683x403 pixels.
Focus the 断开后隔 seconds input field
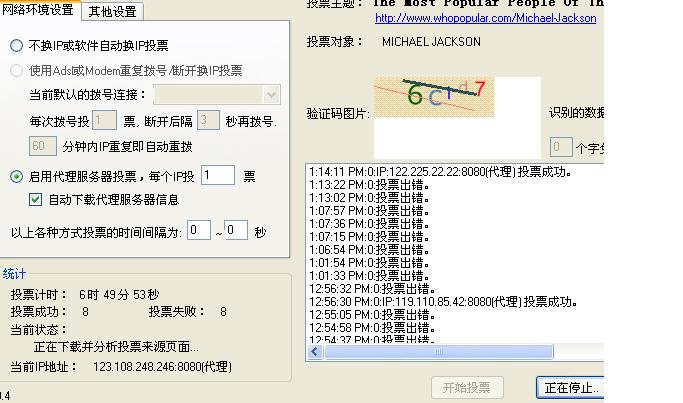click(208, 121)
